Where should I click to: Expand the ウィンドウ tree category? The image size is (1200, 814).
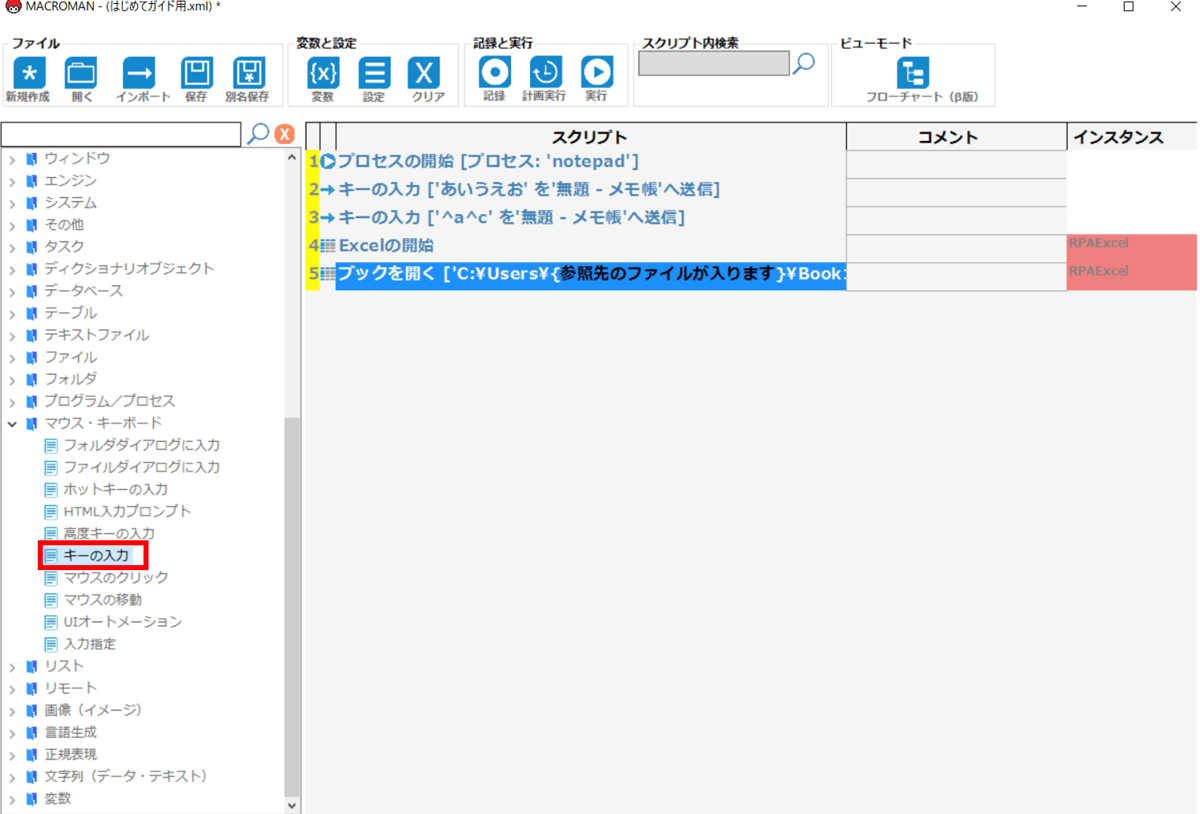click(13, 159)
